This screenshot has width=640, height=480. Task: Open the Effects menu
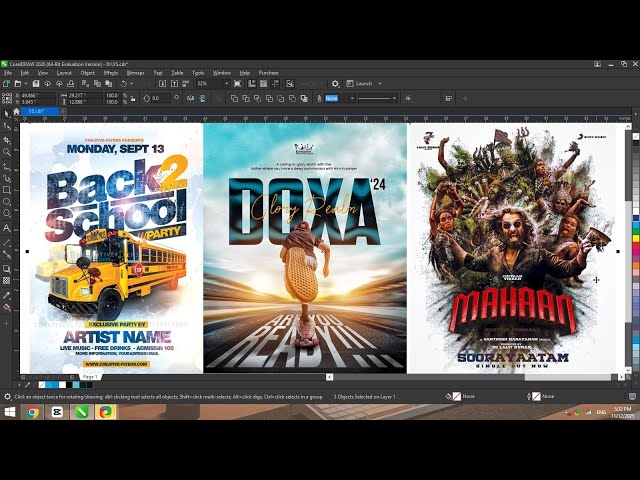[111, 73]
